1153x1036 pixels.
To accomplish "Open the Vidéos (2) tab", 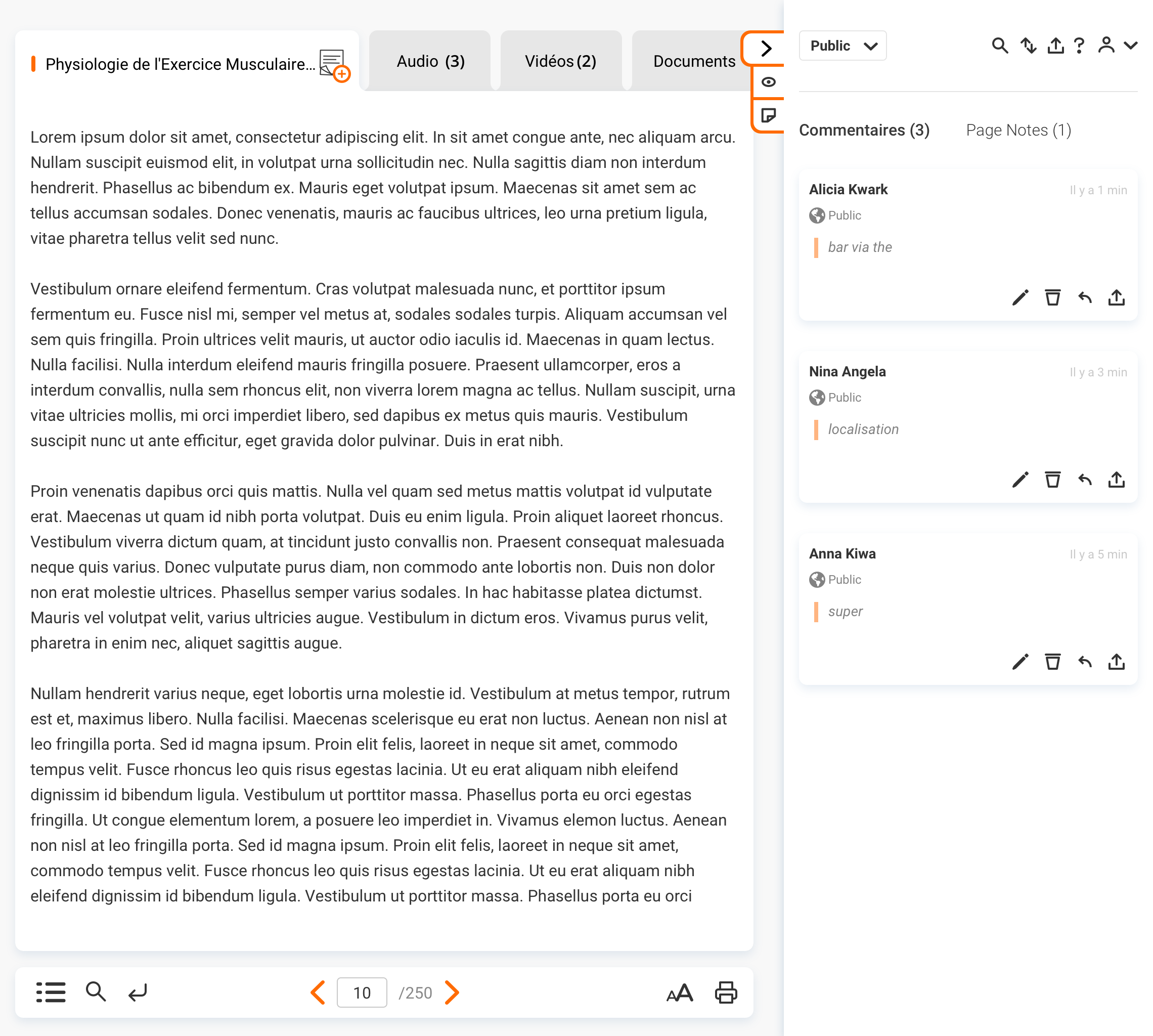I will coord(560,61).
